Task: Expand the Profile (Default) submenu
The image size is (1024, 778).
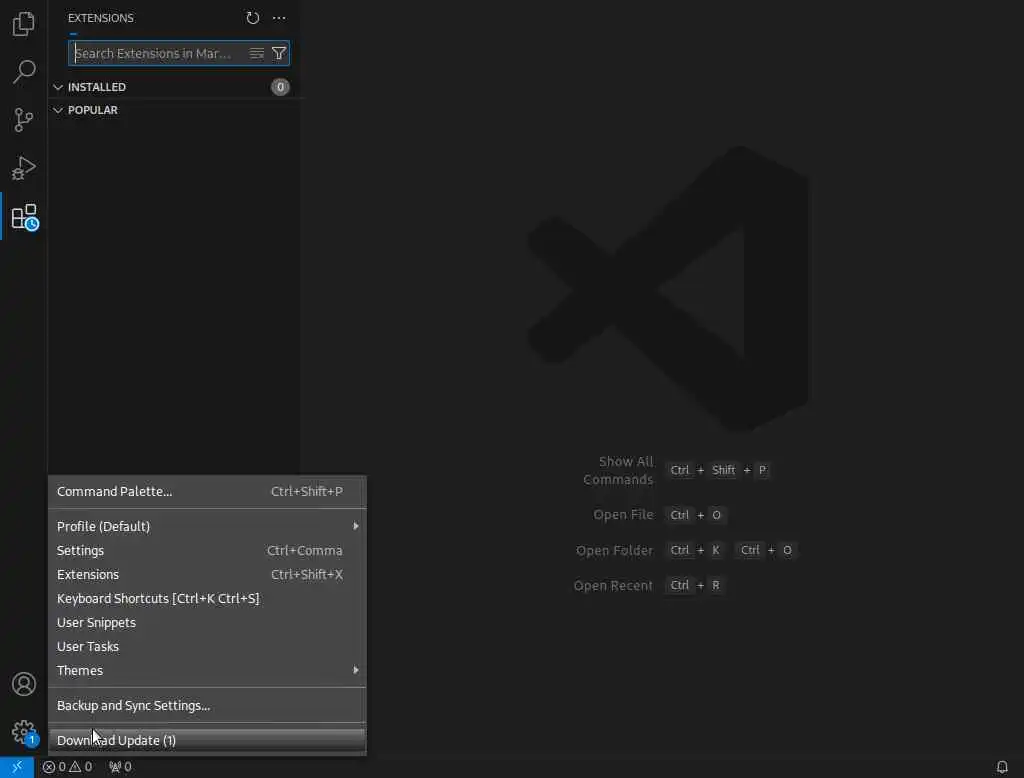Action: [208, 526]
